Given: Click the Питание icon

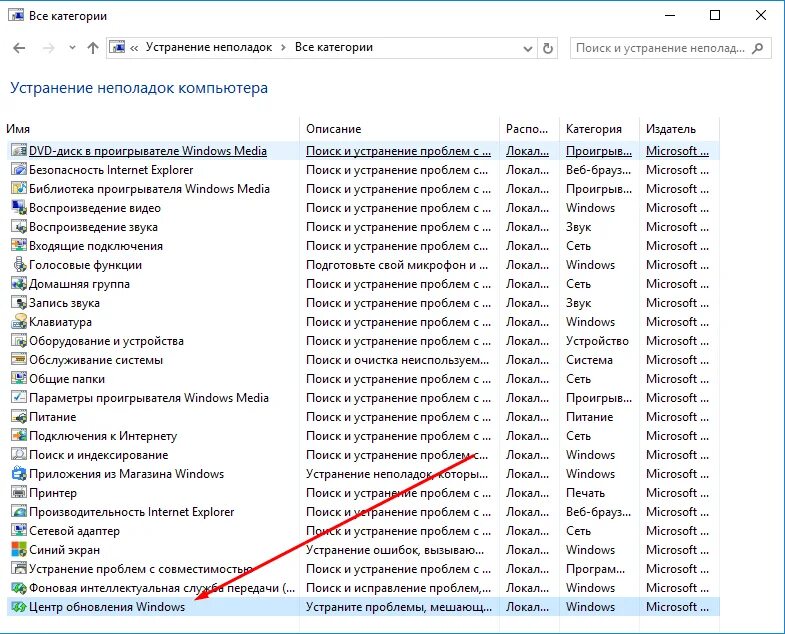Looking at the screenshot, I should (x=19, y=417).
